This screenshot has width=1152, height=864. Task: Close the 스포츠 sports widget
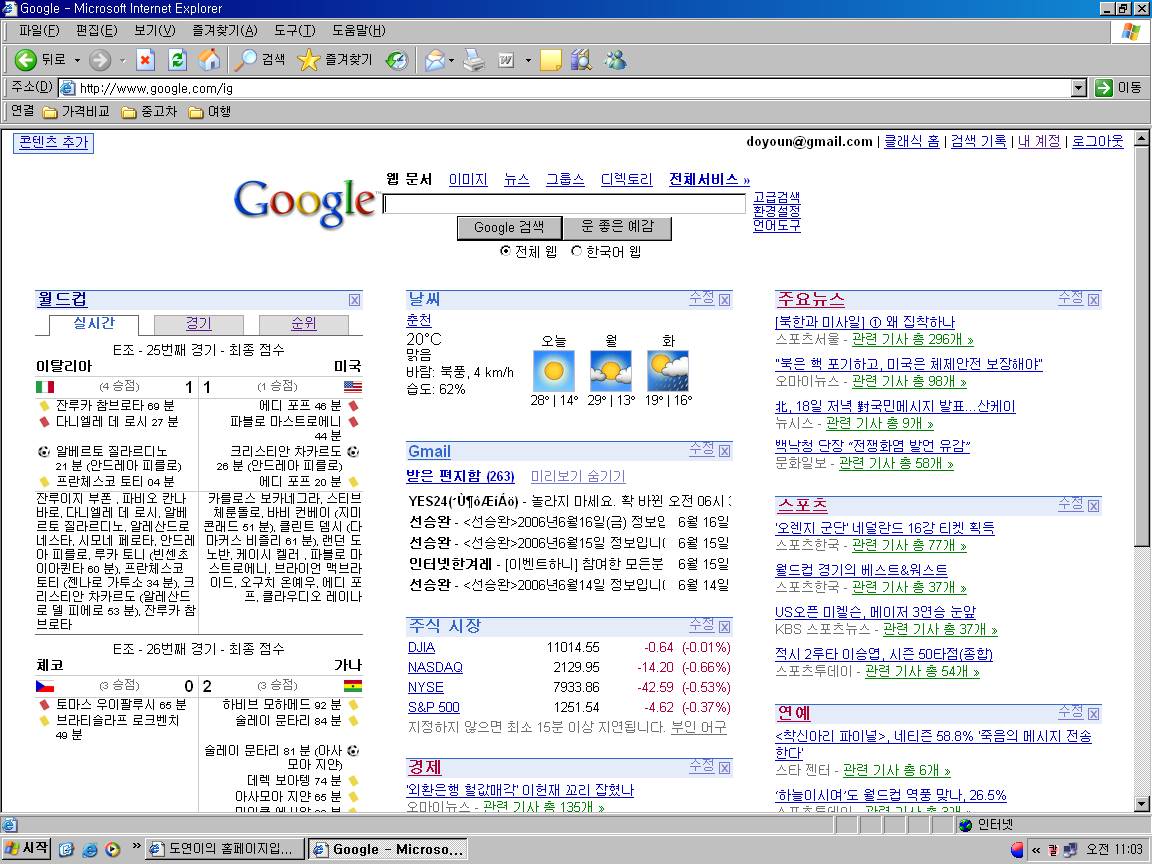1093,505
